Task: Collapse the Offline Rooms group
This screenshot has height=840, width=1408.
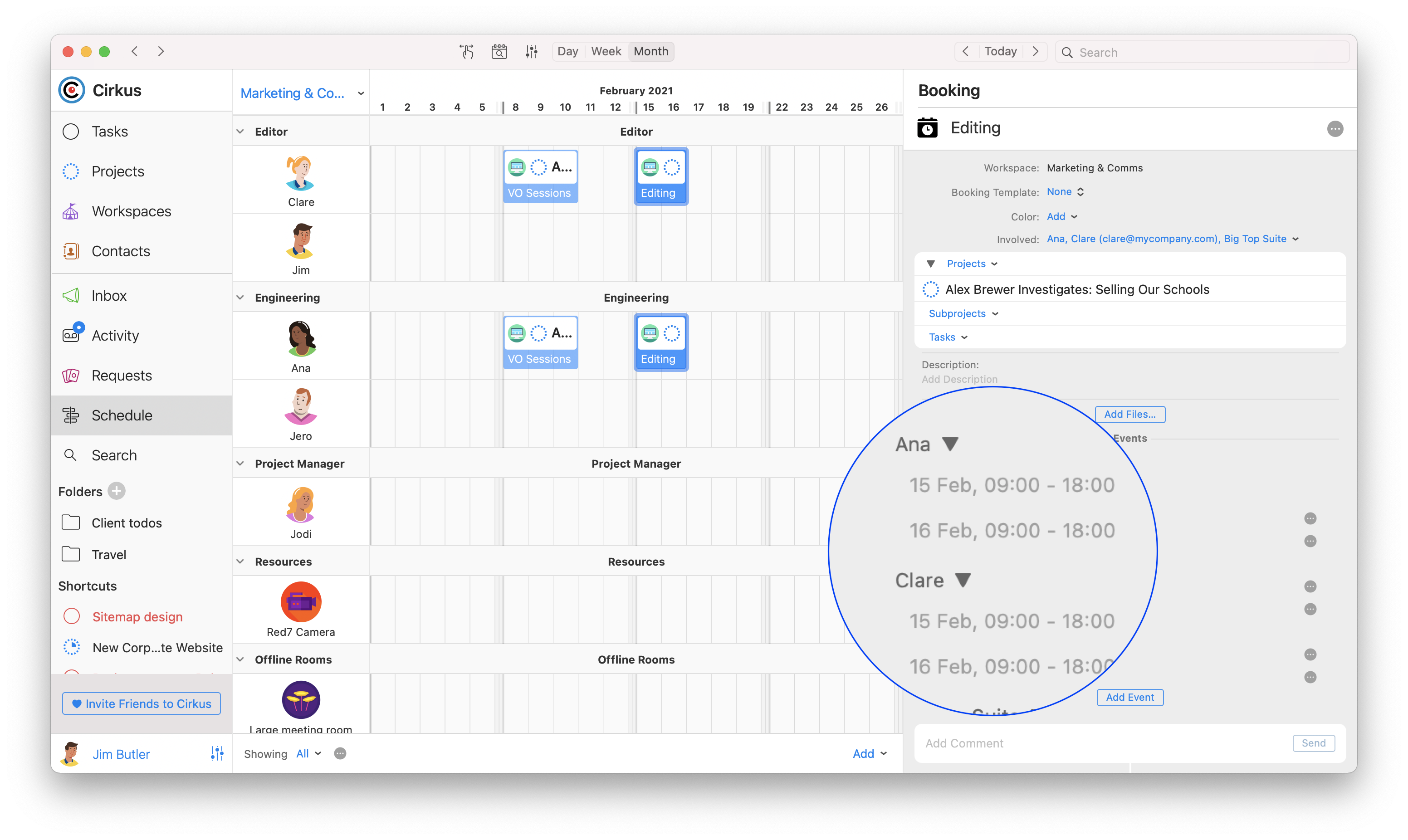Action: pos(240,659)
